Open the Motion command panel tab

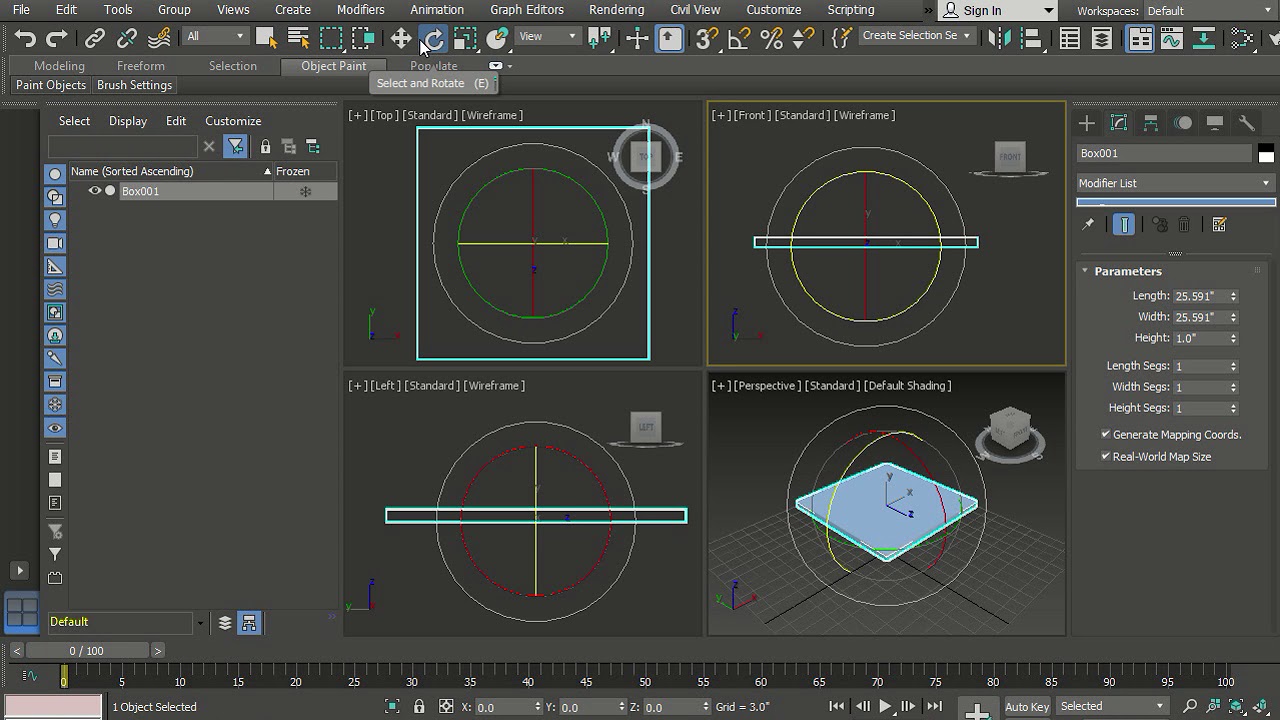pyautogui.click(x=1183, y=123)
